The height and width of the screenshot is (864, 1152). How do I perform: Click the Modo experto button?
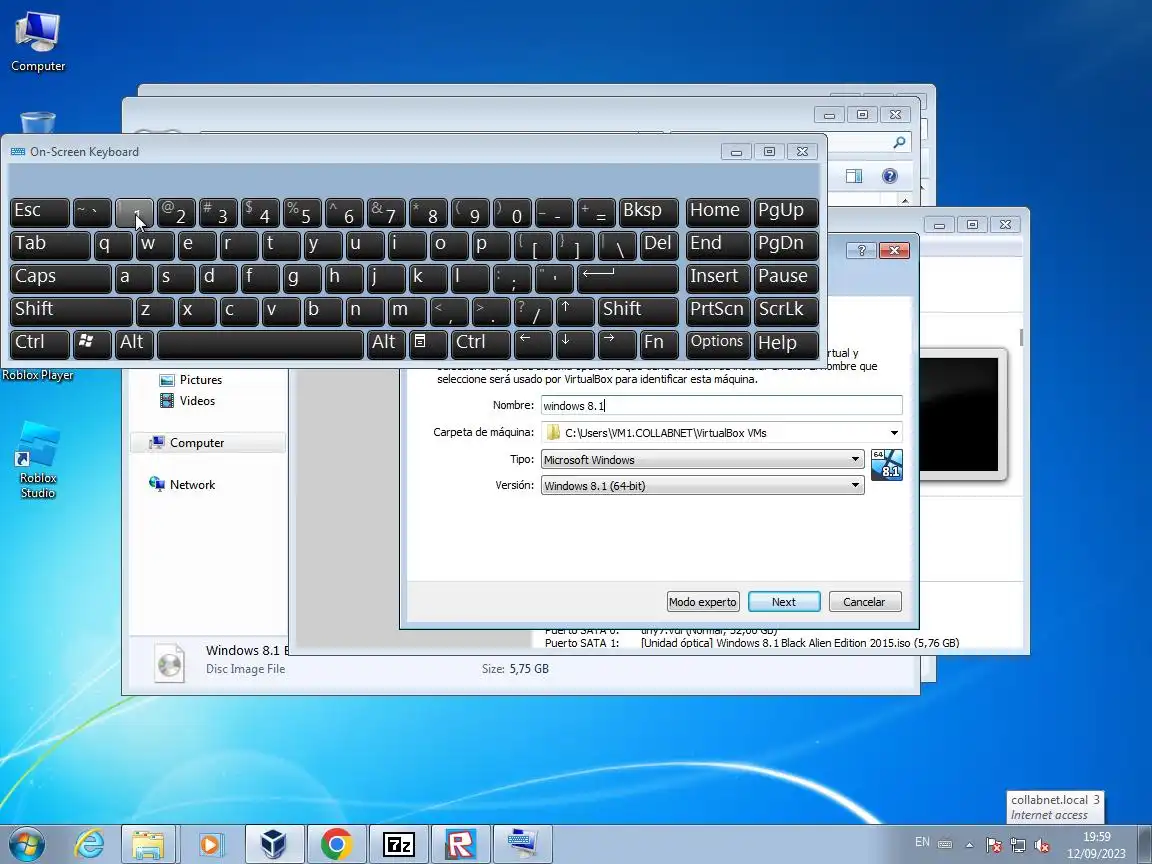click(703, 602)
